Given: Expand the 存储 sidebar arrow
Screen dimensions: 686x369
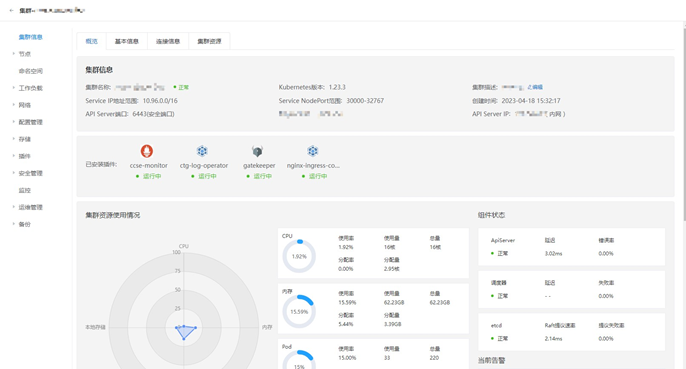Looking at the screenshot, I should pyautogui.click(x=14, y=139).
